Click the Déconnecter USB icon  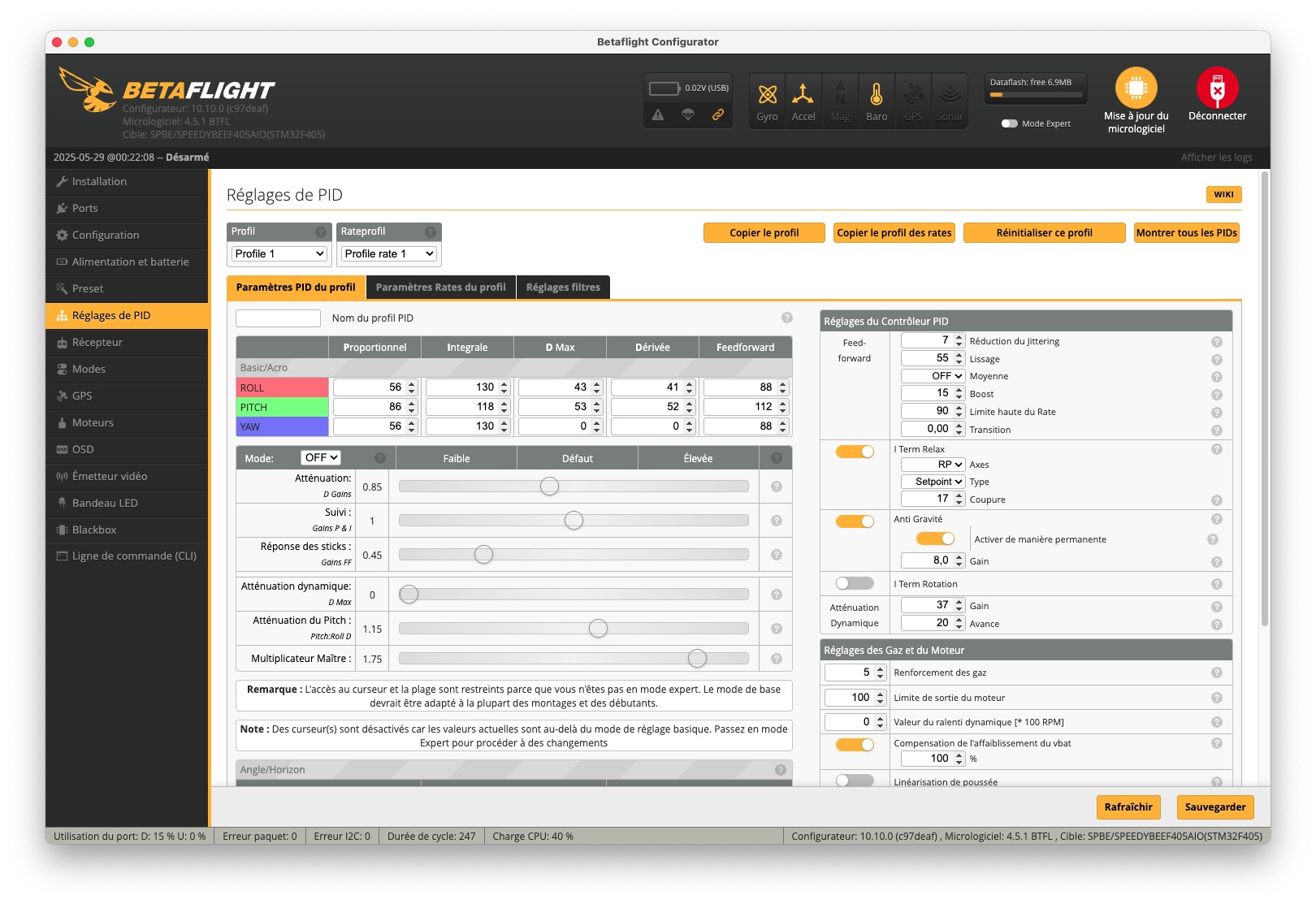coord(1217,88)
